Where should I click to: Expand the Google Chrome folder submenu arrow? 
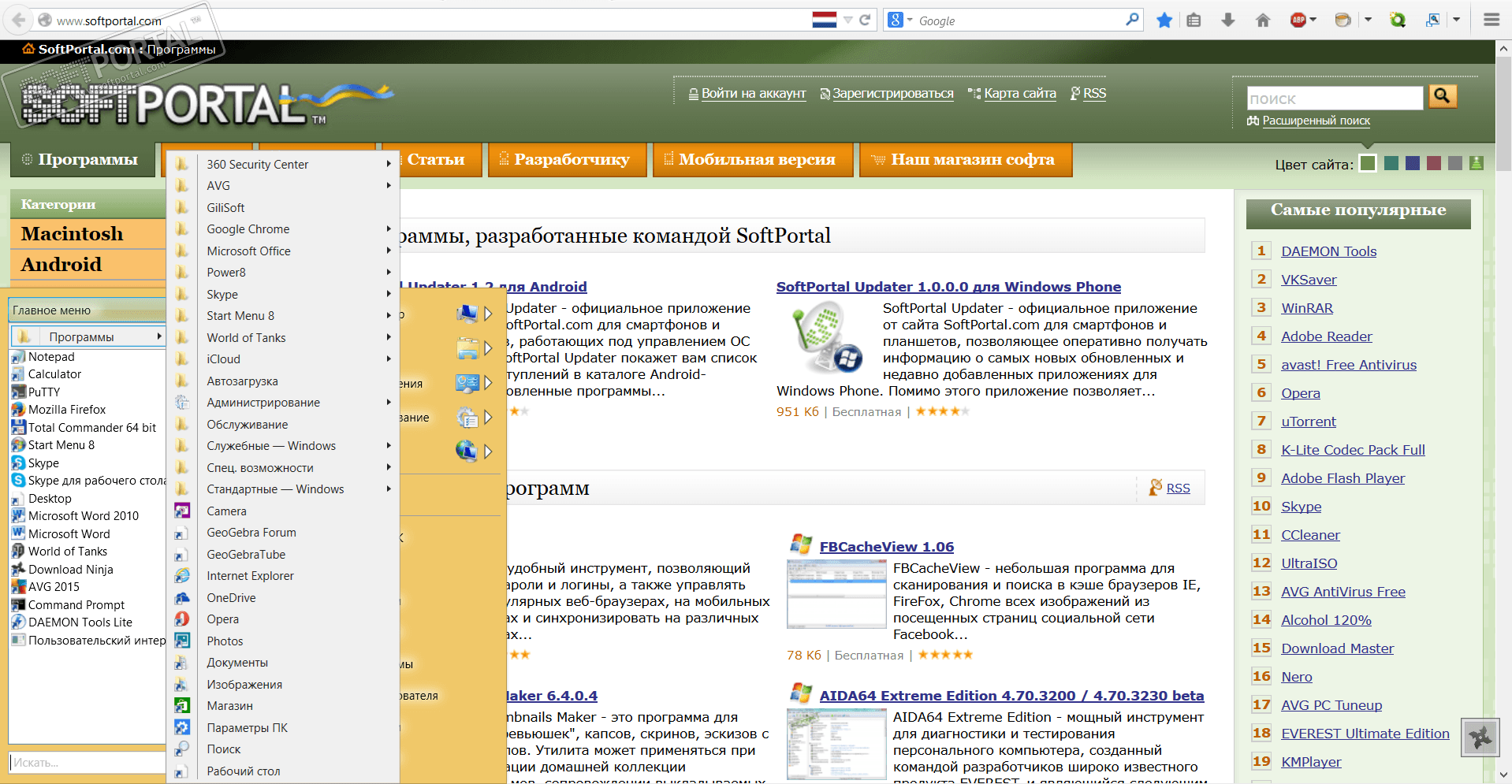[389, 229]
